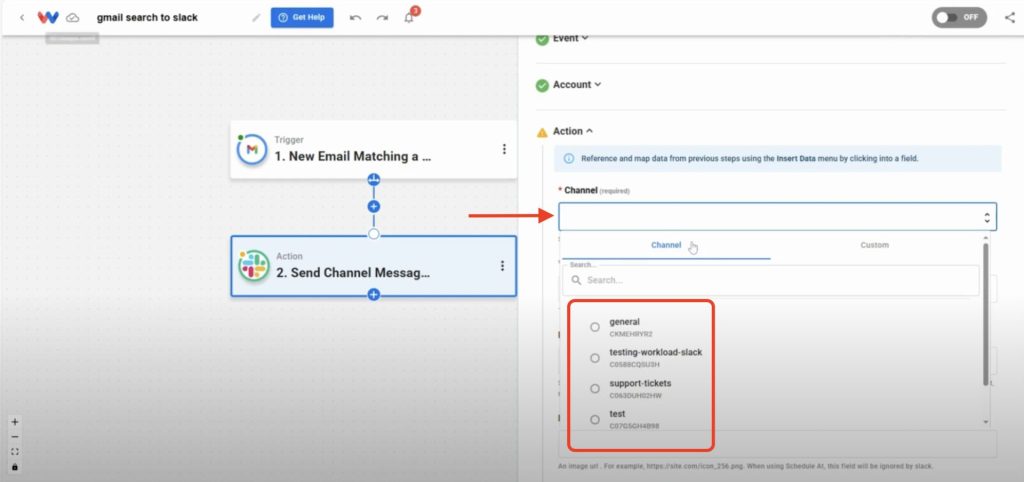
Task: Click the testing-workload-slack channel name text
Action: (x=656, y=353)
